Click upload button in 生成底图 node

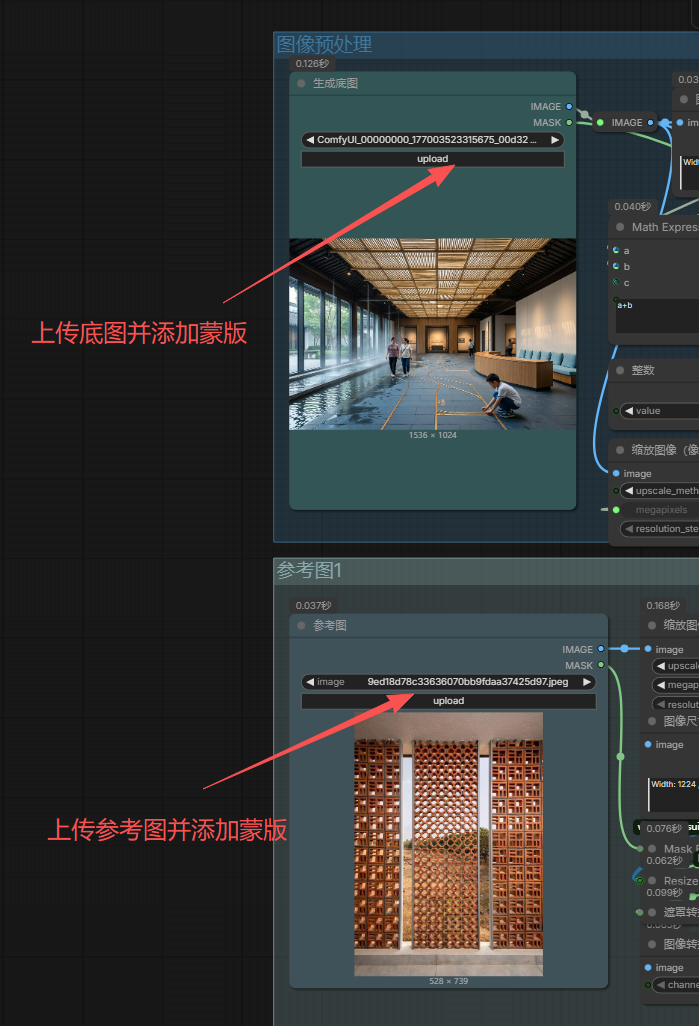pos(433,159)
